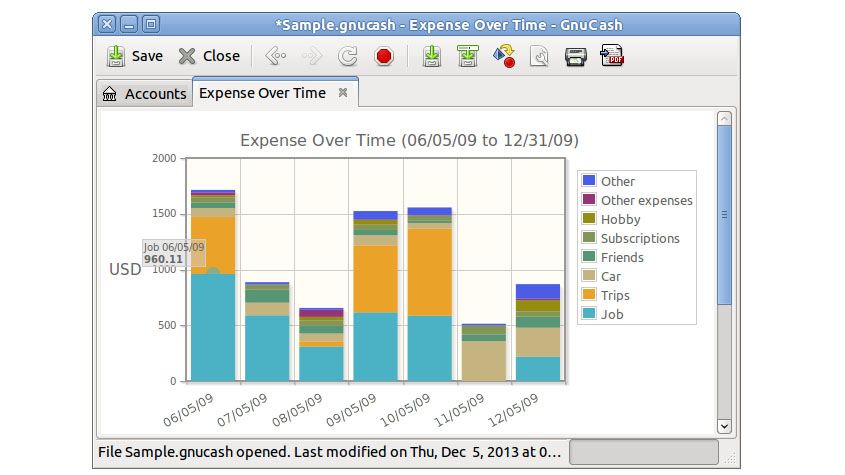Click the Subscriptions legend swatch

(589, 237)
